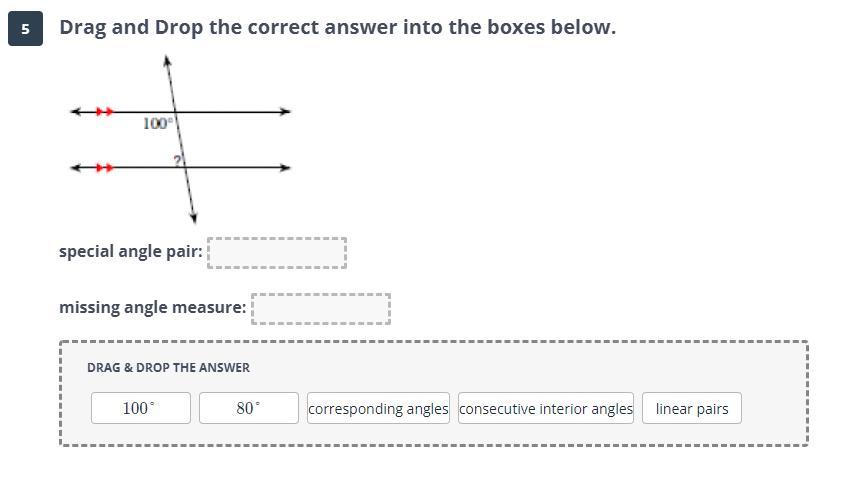
Task: Click the question mark angle in diagram
Action: point(177,160)
